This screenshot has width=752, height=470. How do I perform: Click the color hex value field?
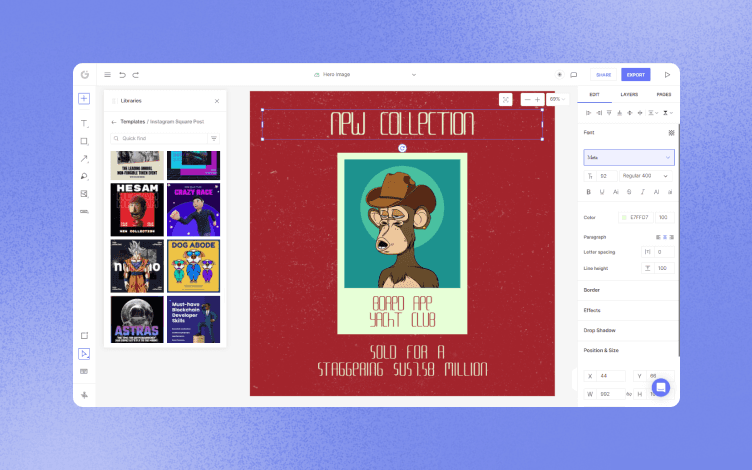[639, 218]
